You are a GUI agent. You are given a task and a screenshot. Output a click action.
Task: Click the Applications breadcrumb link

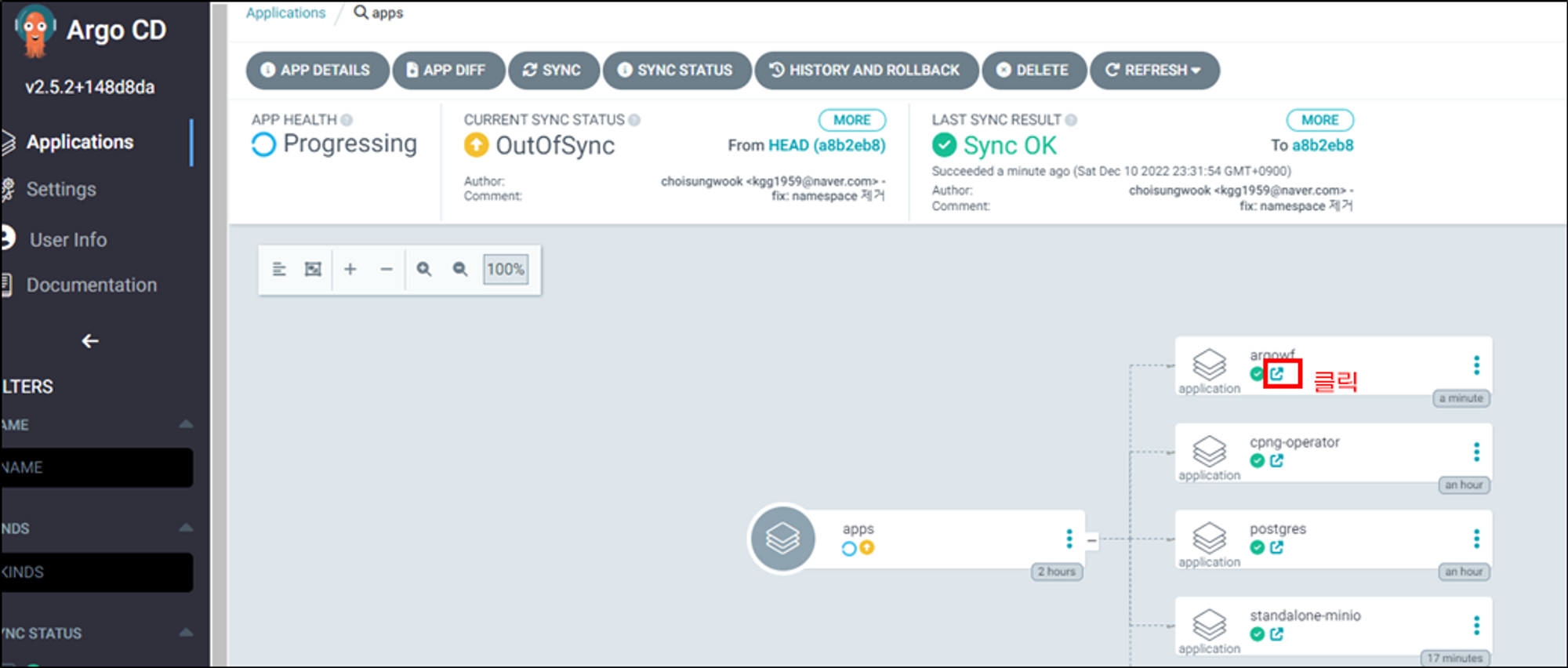(285, 13)
